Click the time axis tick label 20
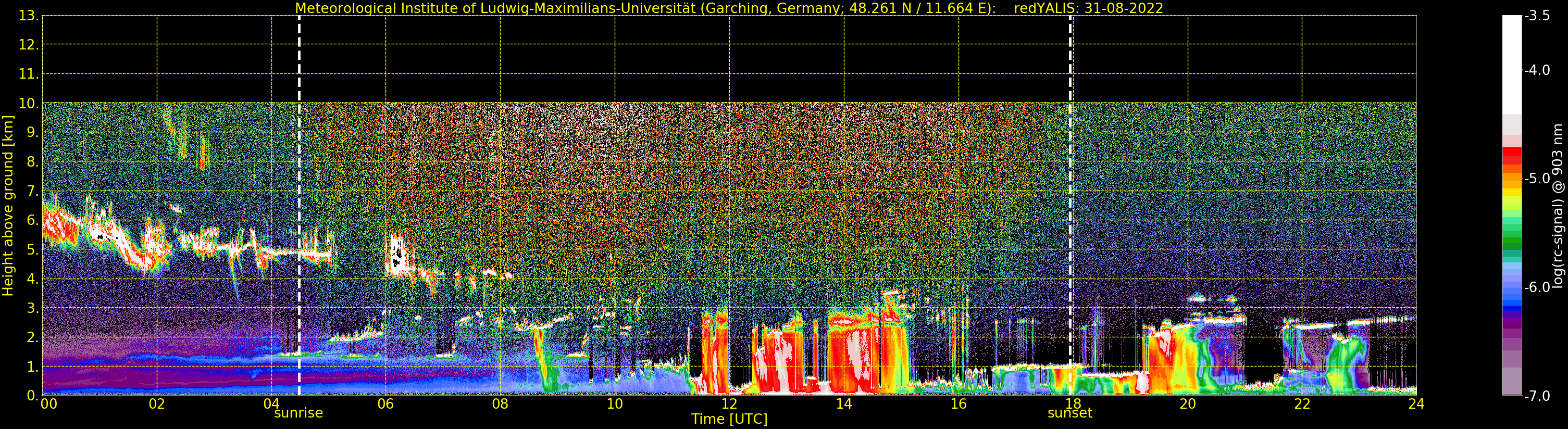1568x429 pixels. point(1188,404)
